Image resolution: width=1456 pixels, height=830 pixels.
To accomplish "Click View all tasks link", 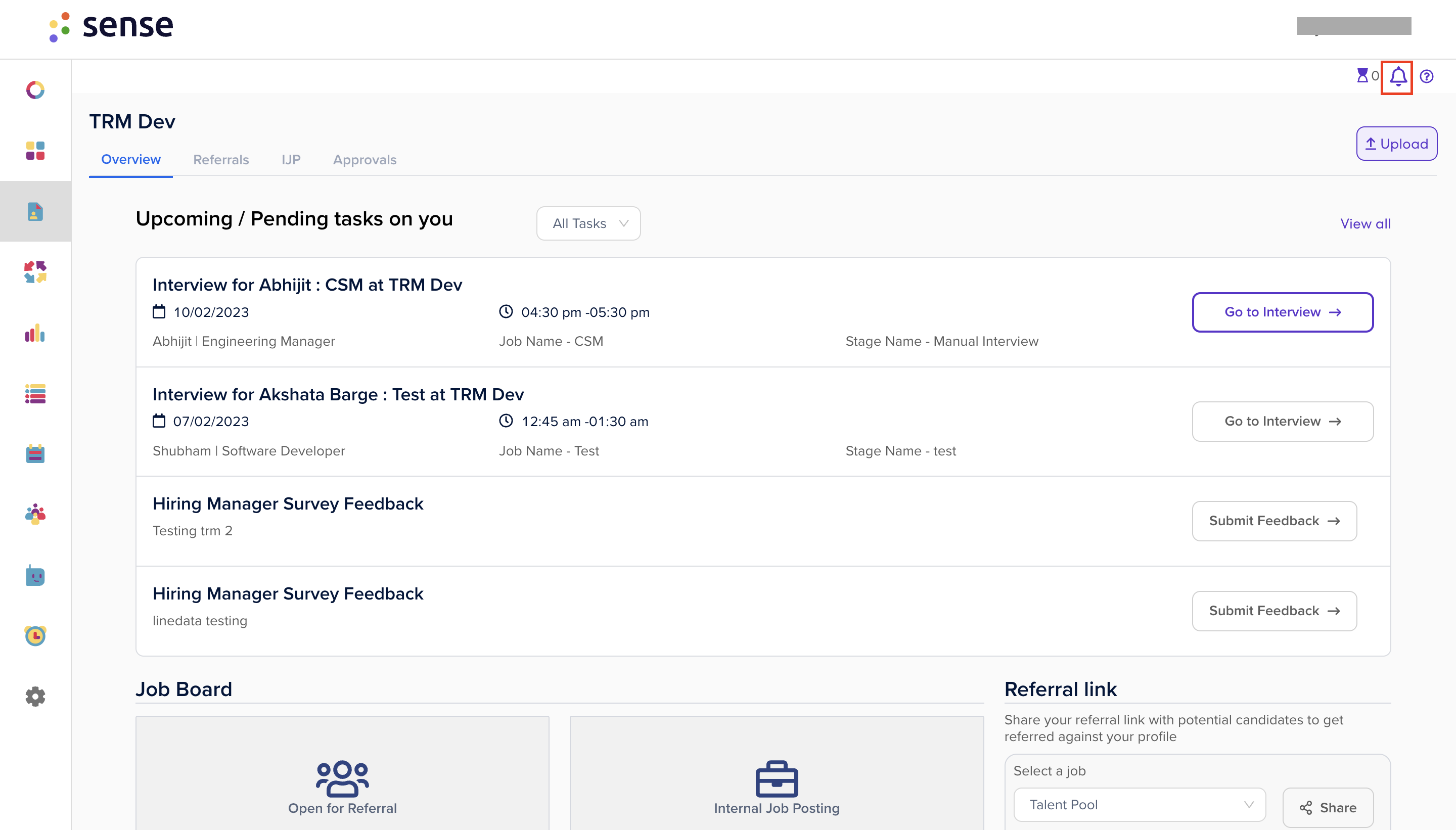I will point(1366,223).
